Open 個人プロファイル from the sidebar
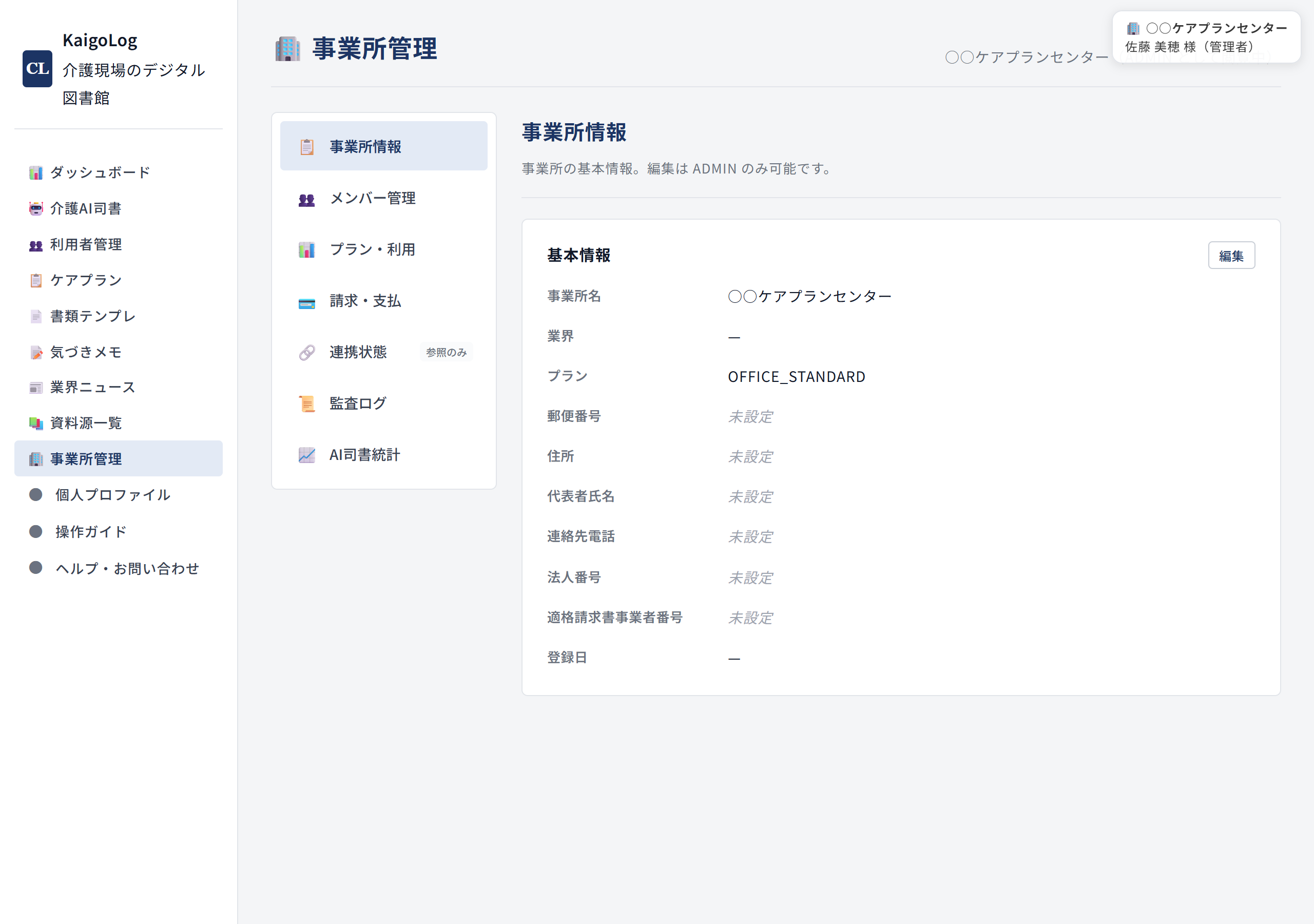Viewport: 1314px width, 924px height. 119,495
